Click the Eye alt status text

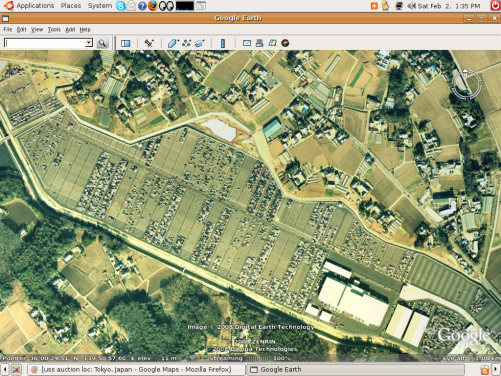click(472, 358)
